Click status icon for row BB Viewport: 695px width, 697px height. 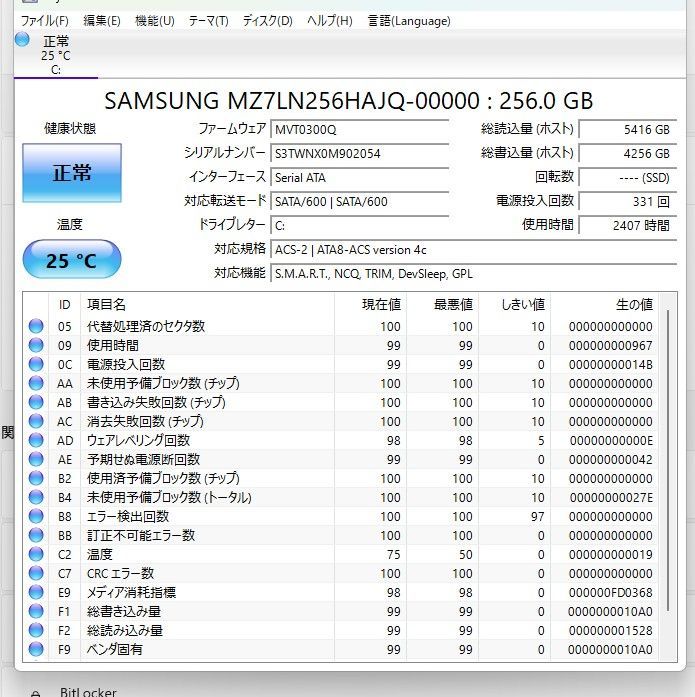pos(36,535)
